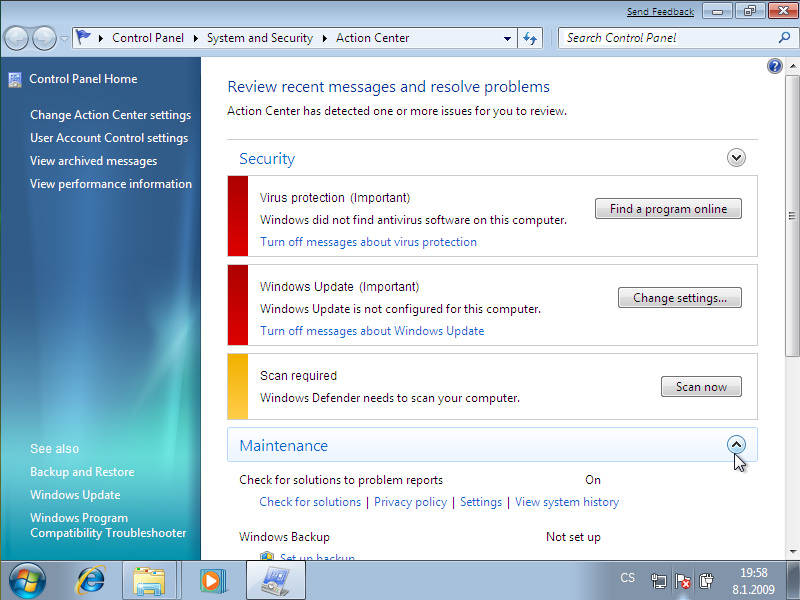Click the Back navigation arrow
This screenshot has width=800, height=600.
(x=16, y=38)
